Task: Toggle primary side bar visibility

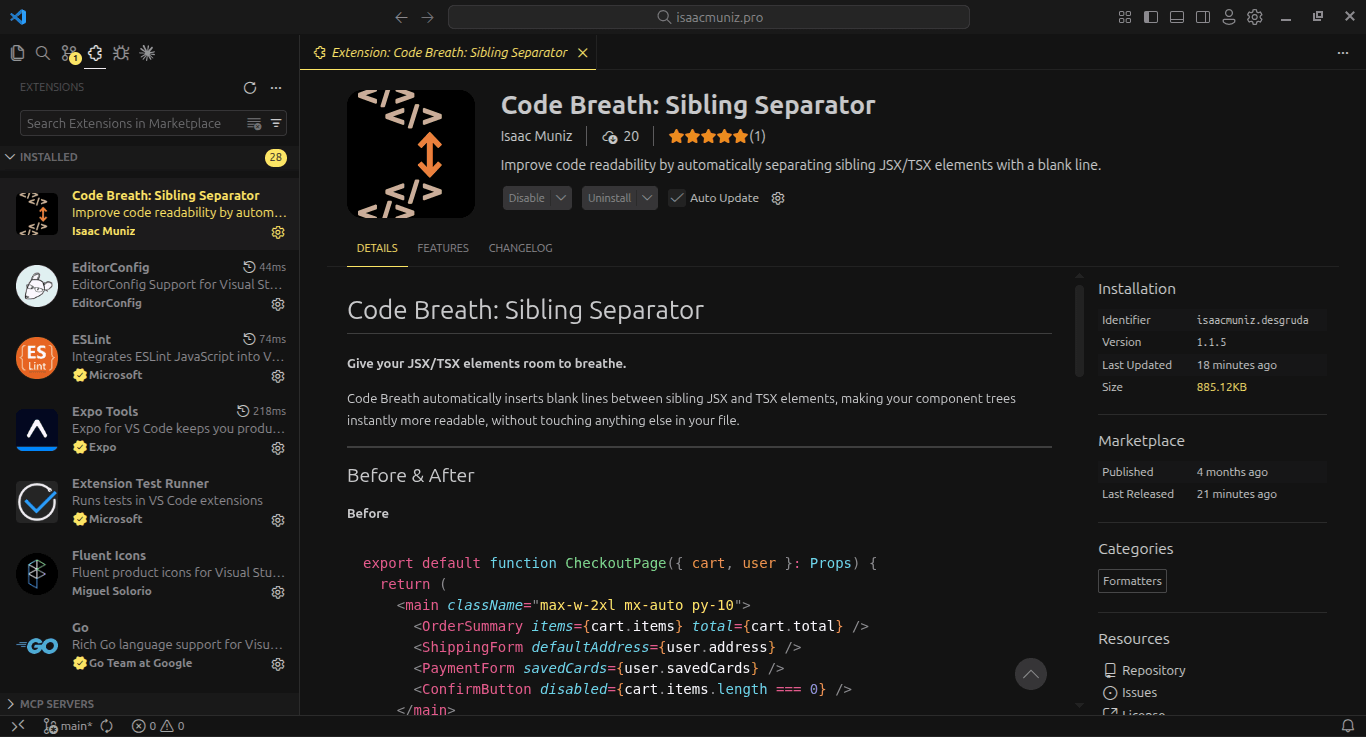Action: (x=1151, y=17)
